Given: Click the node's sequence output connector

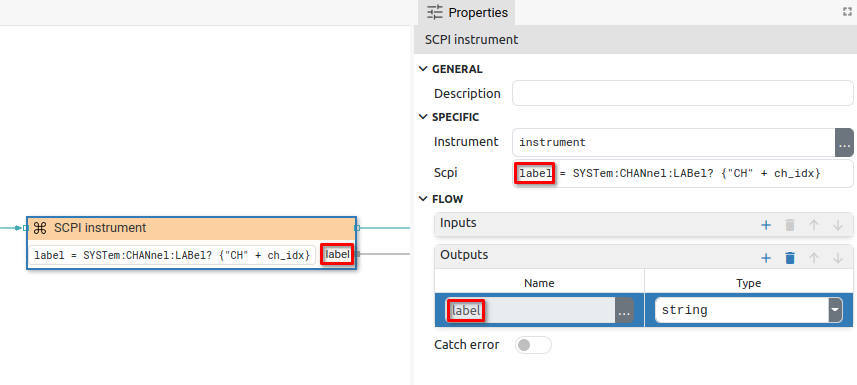Looking at the screenshot, I should point(357,228).
